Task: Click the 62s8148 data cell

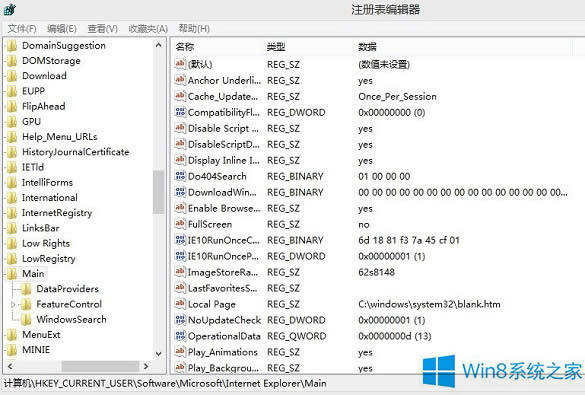Action: pyautogui.click(x=376, y=272)
